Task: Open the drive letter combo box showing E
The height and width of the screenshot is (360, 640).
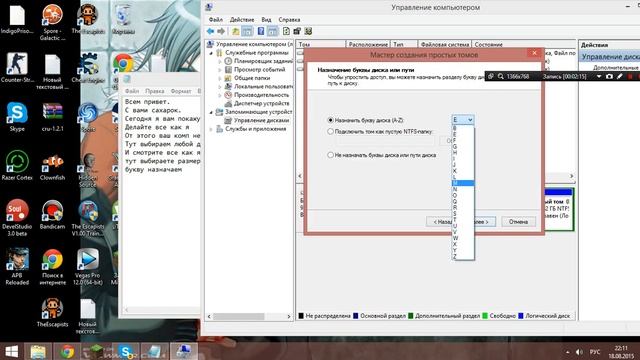Action: click(463, 120)
